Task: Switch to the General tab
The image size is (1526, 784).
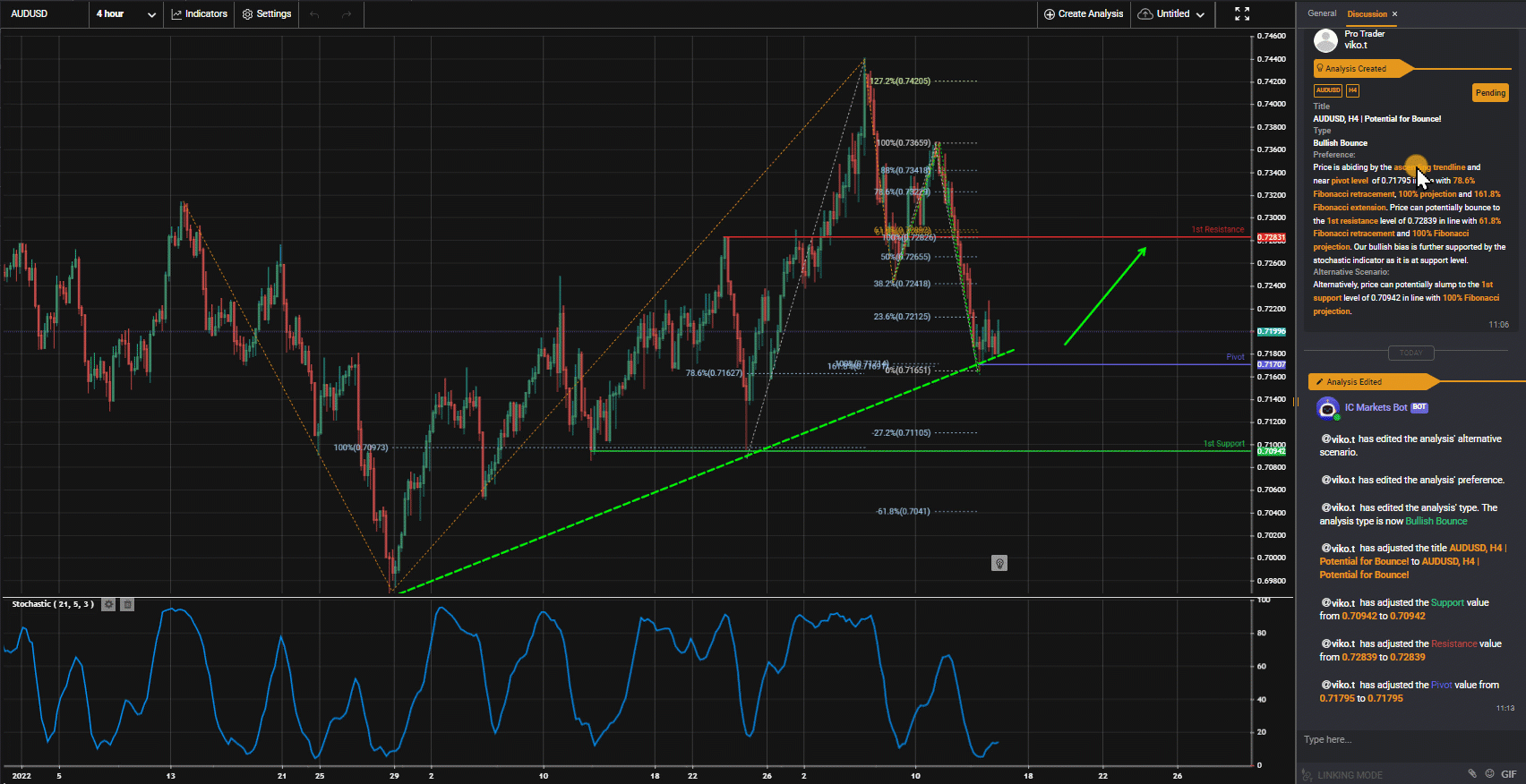Action: coord(1322,13)
